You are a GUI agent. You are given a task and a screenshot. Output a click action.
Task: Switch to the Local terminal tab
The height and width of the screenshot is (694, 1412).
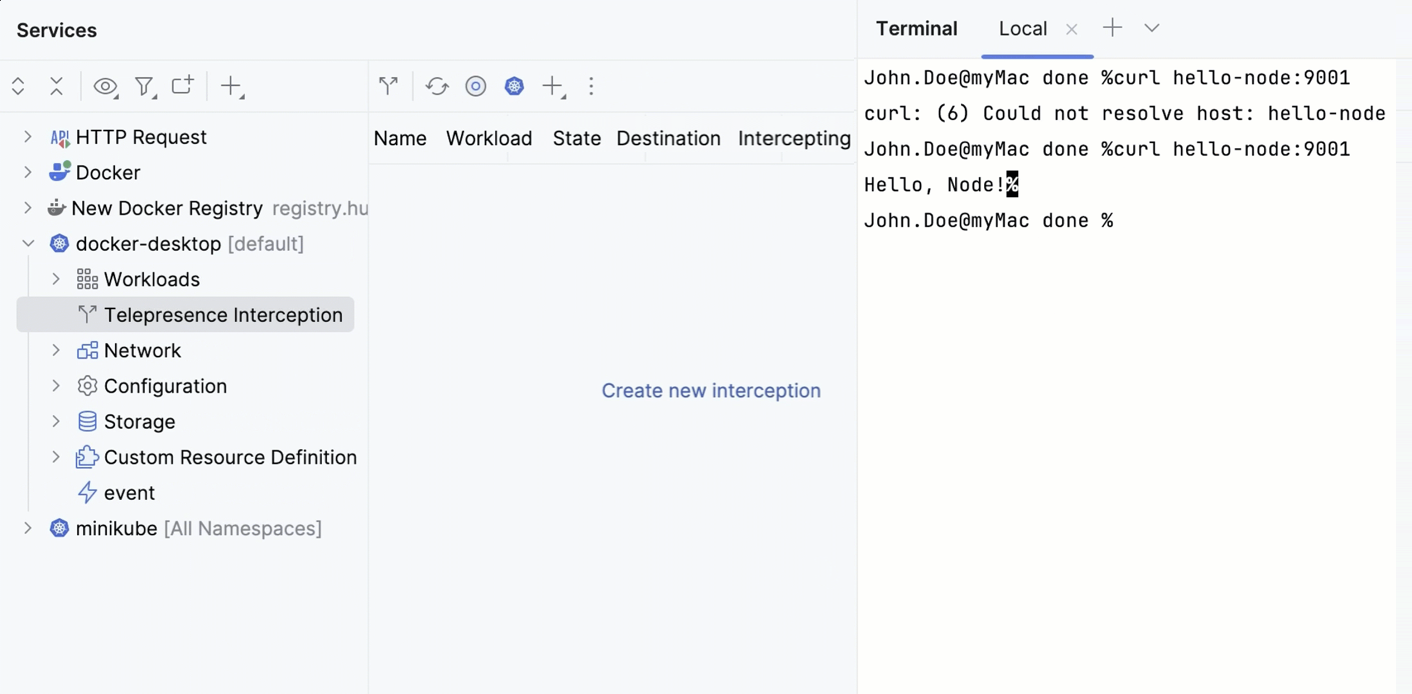click(x=1022, y=28)
